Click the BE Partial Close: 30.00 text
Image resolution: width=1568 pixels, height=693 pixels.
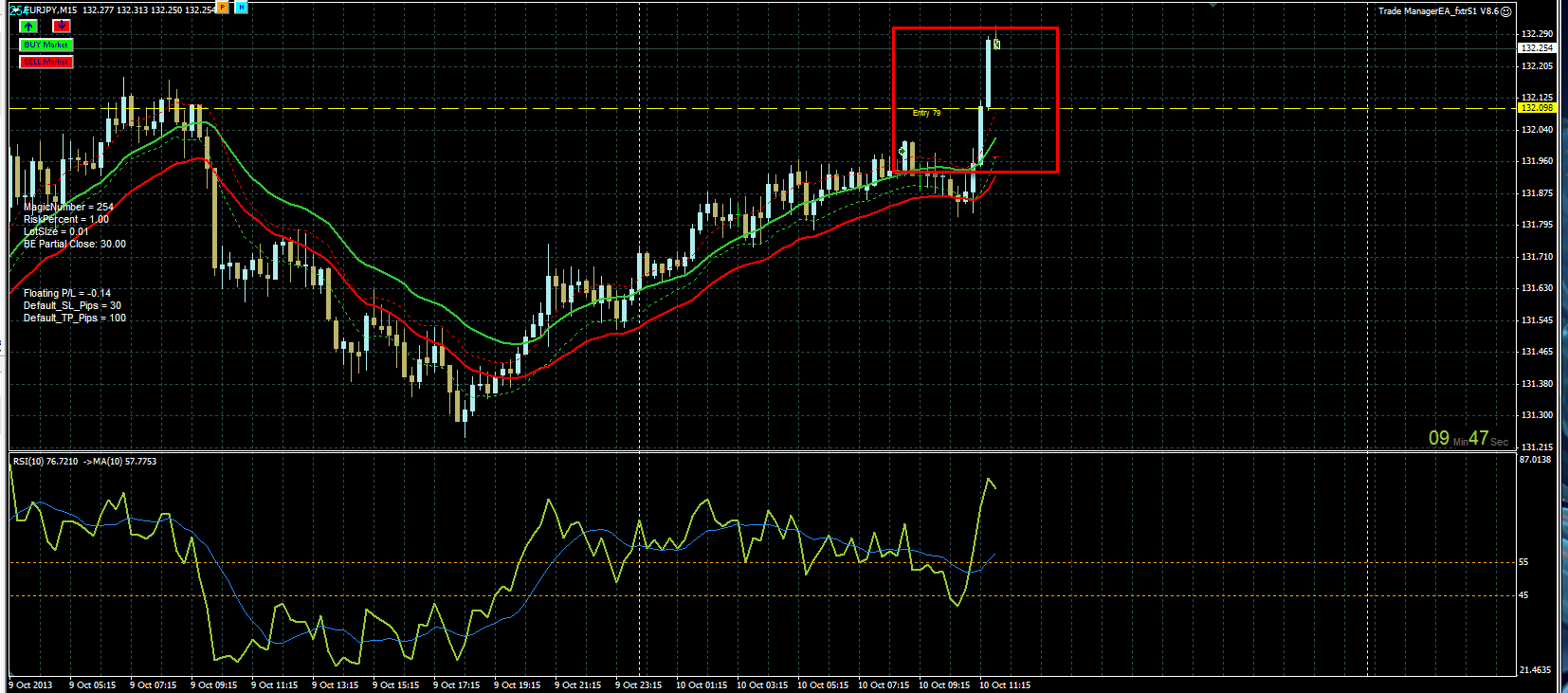pyautogui.click(x=75, y=244)
